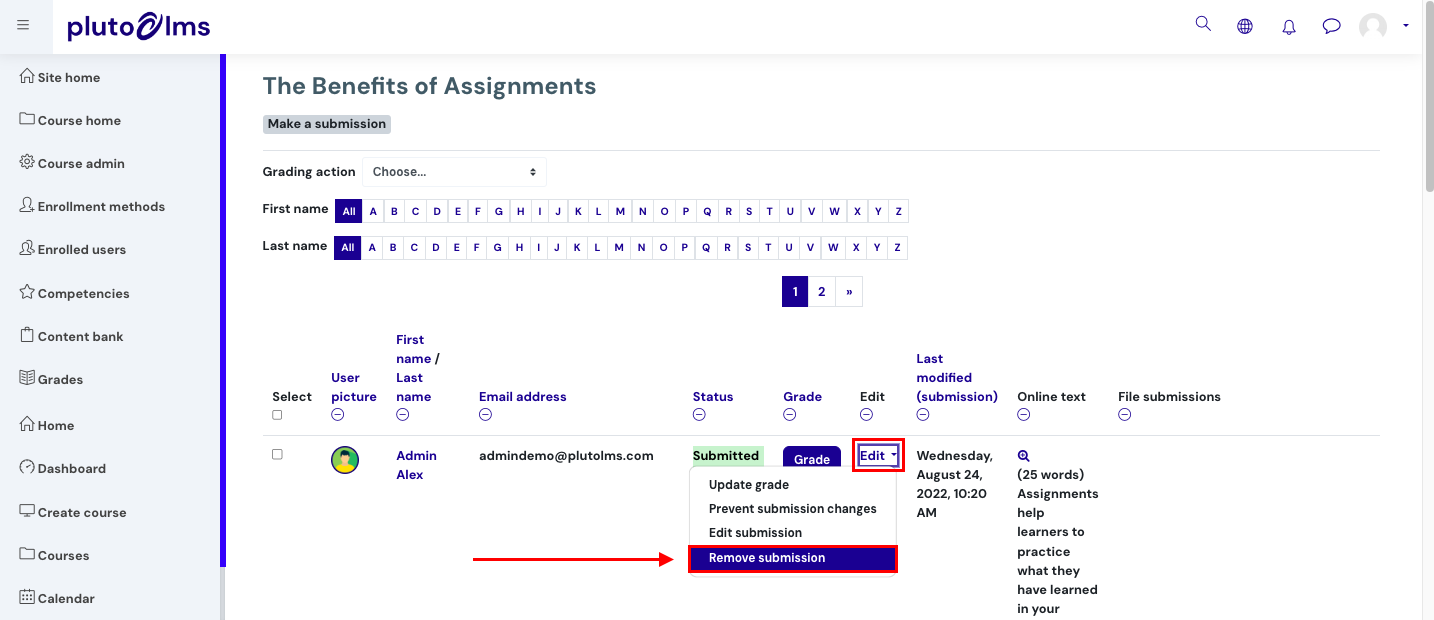Sort by Last modified (submission) header
The height and width of the screenshot is (620, 1434).
point(957,378)
